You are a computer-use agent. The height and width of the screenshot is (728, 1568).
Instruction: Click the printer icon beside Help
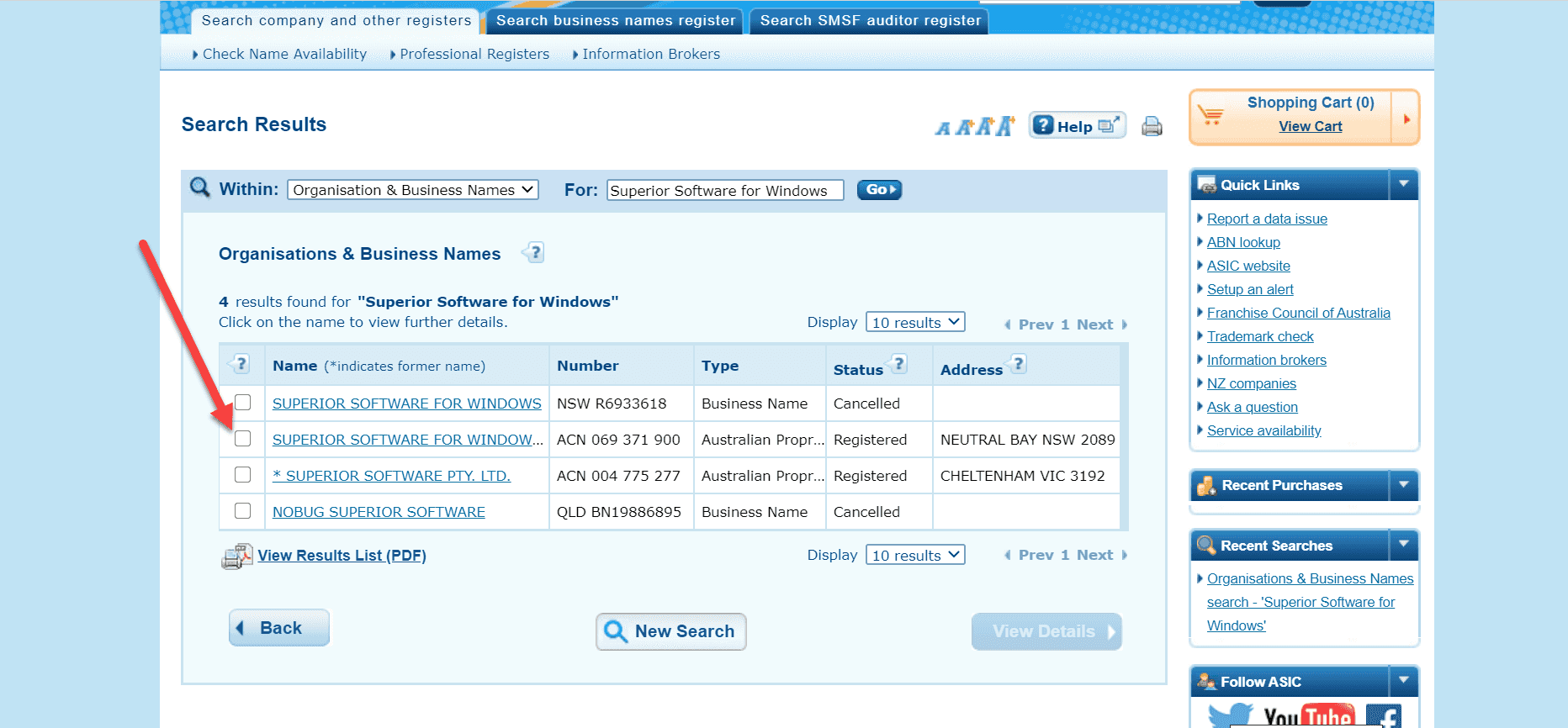pyautogui.click(x=1152, y=126)
